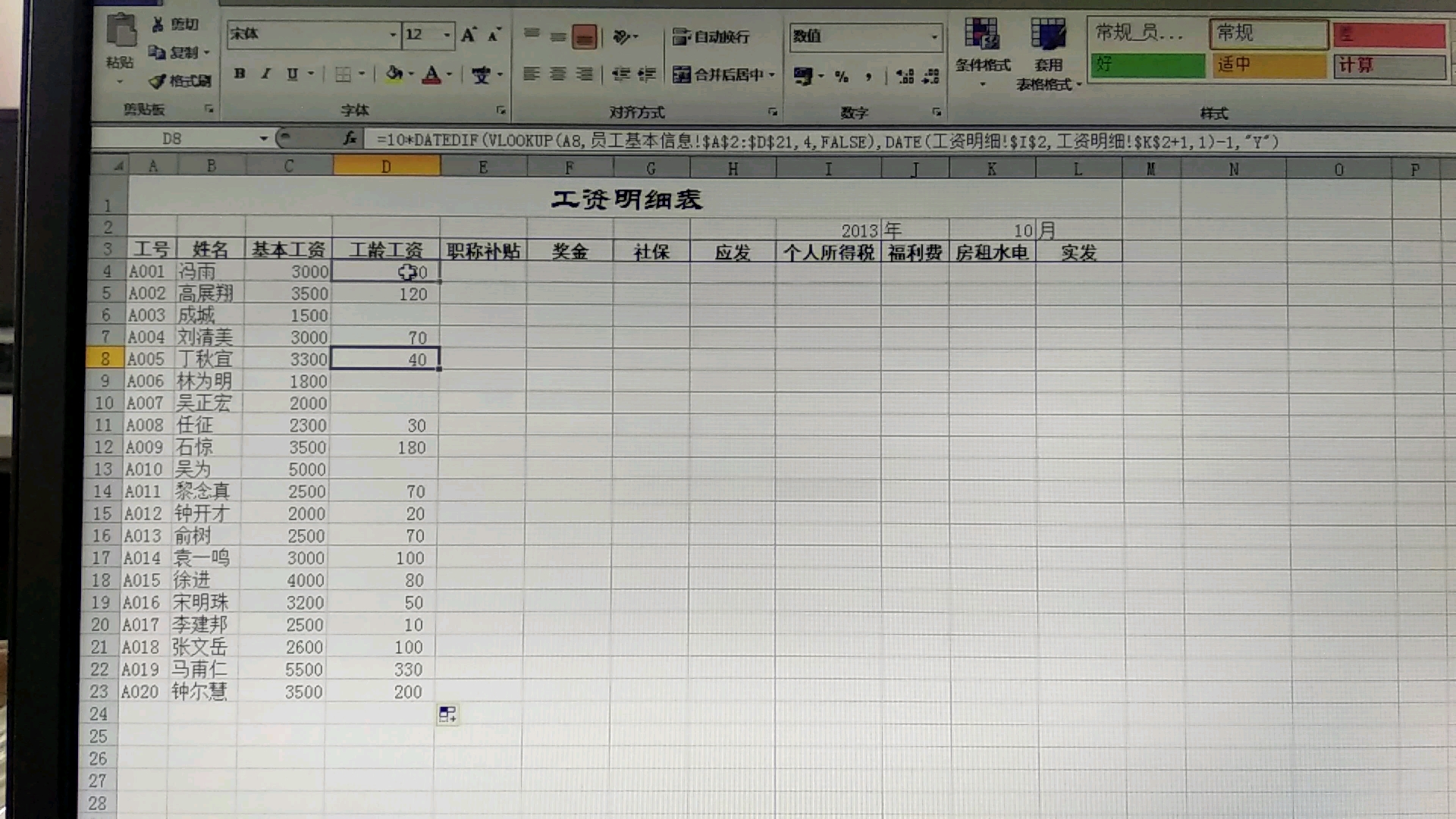
Task: Click inside the formula bar text
Action: coord(827,142)
